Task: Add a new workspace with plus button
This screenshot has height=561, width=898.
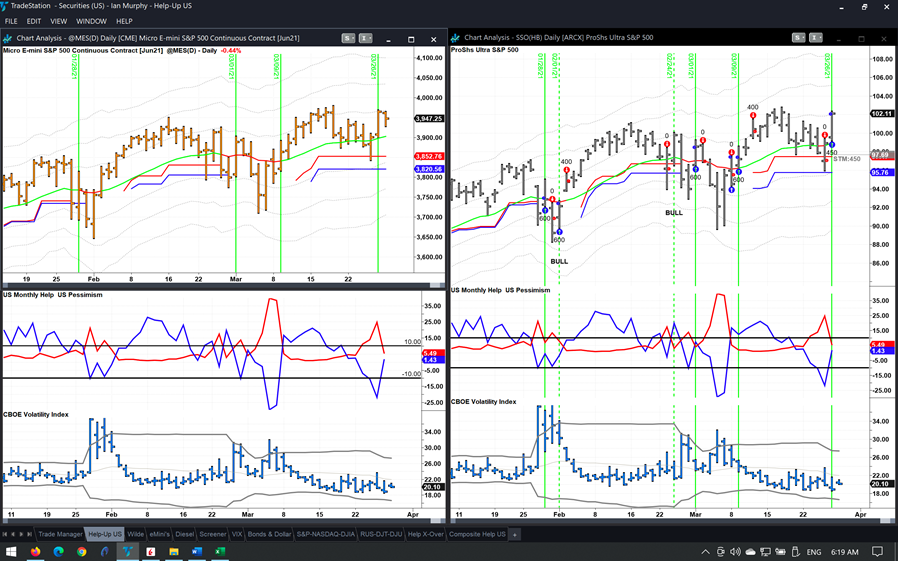Action: [x=515, y=534]
